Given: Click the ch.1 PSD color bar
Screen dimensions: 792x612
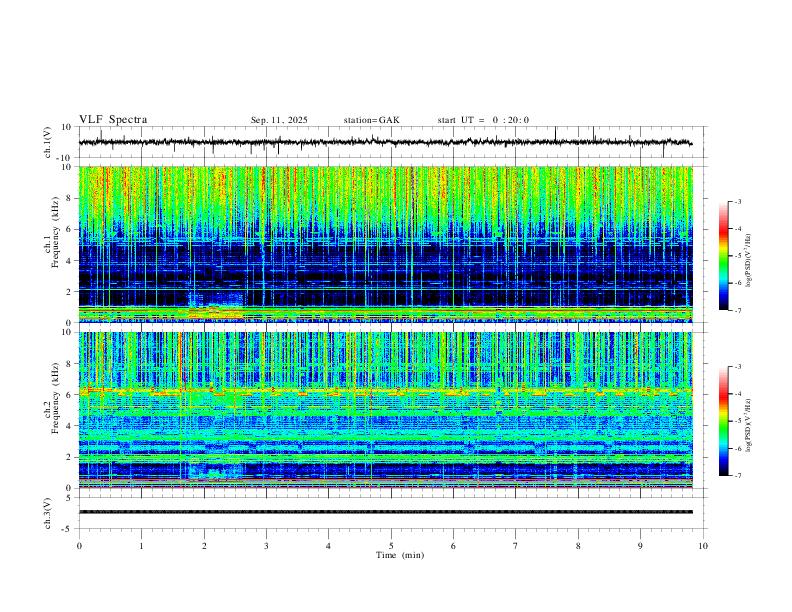Looking at the screenshot, I should (724, 256).
